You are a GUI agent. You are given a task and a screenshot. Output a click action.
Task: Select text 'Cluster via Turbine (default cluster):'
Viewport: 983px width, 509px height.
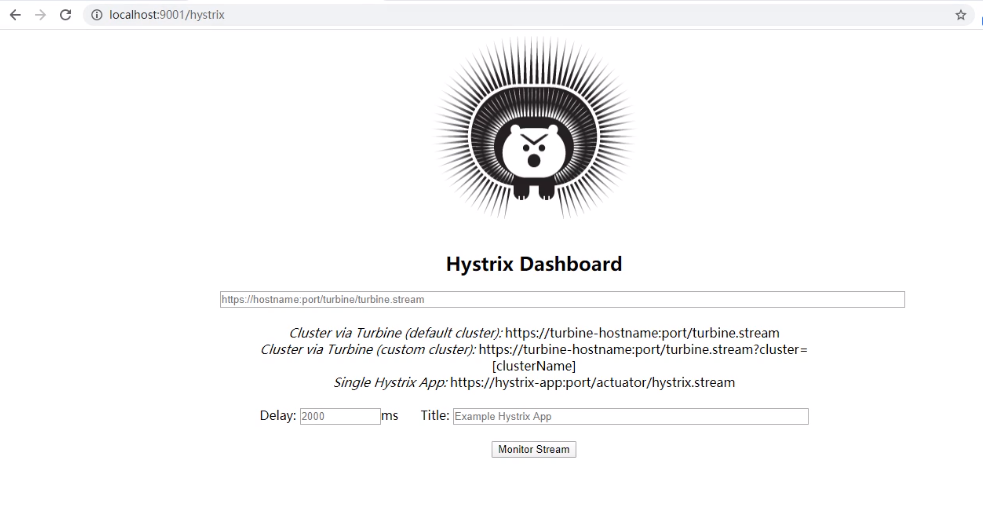pyautogui.click(x=396, y=333)
